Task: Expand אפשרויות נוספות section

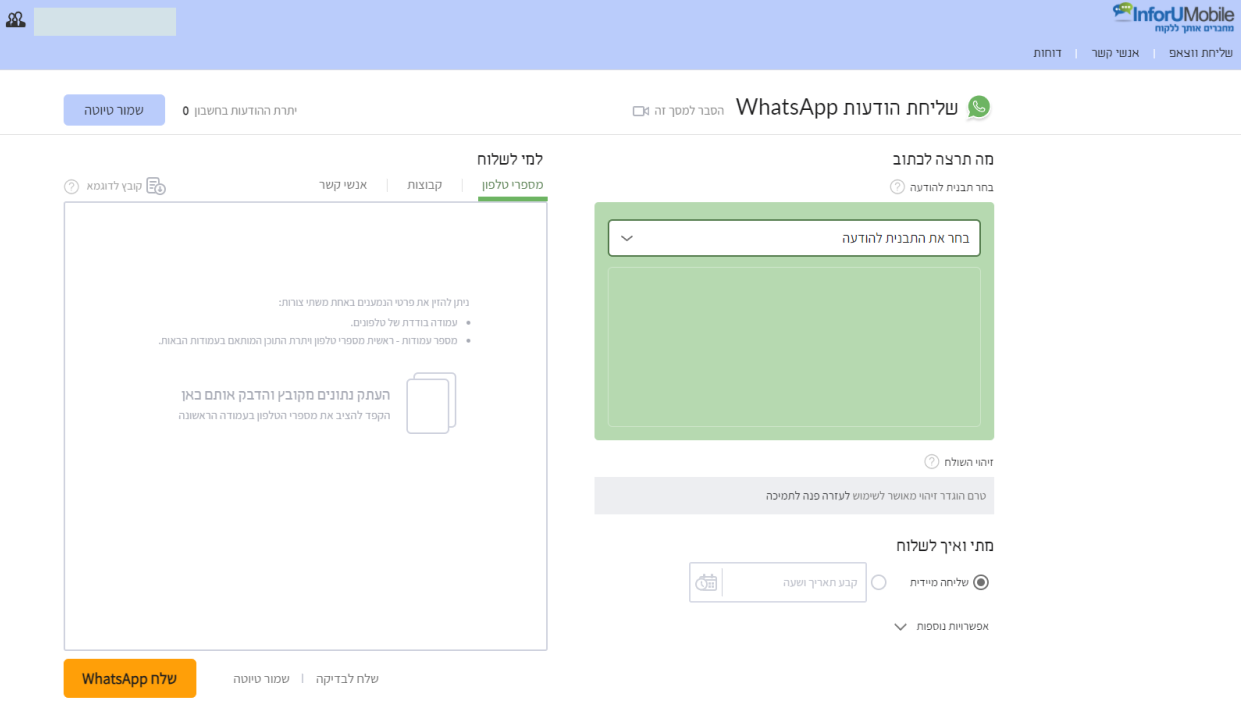Action: [x=941, y=627]
